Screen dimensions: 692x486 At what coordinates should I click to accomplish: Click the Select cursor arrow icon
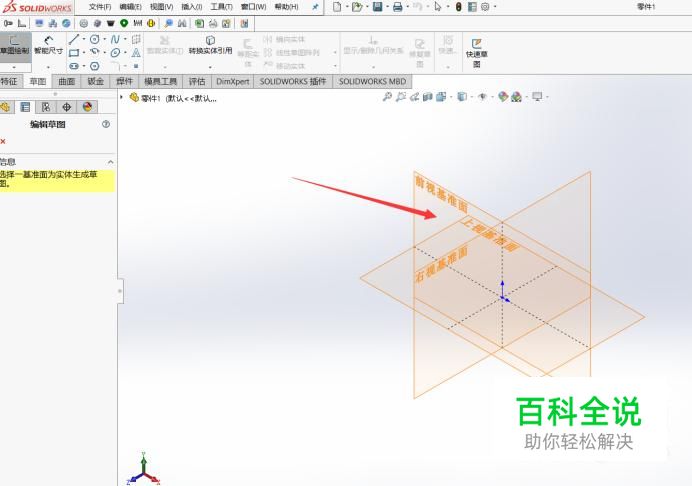[x=438, y=7]
